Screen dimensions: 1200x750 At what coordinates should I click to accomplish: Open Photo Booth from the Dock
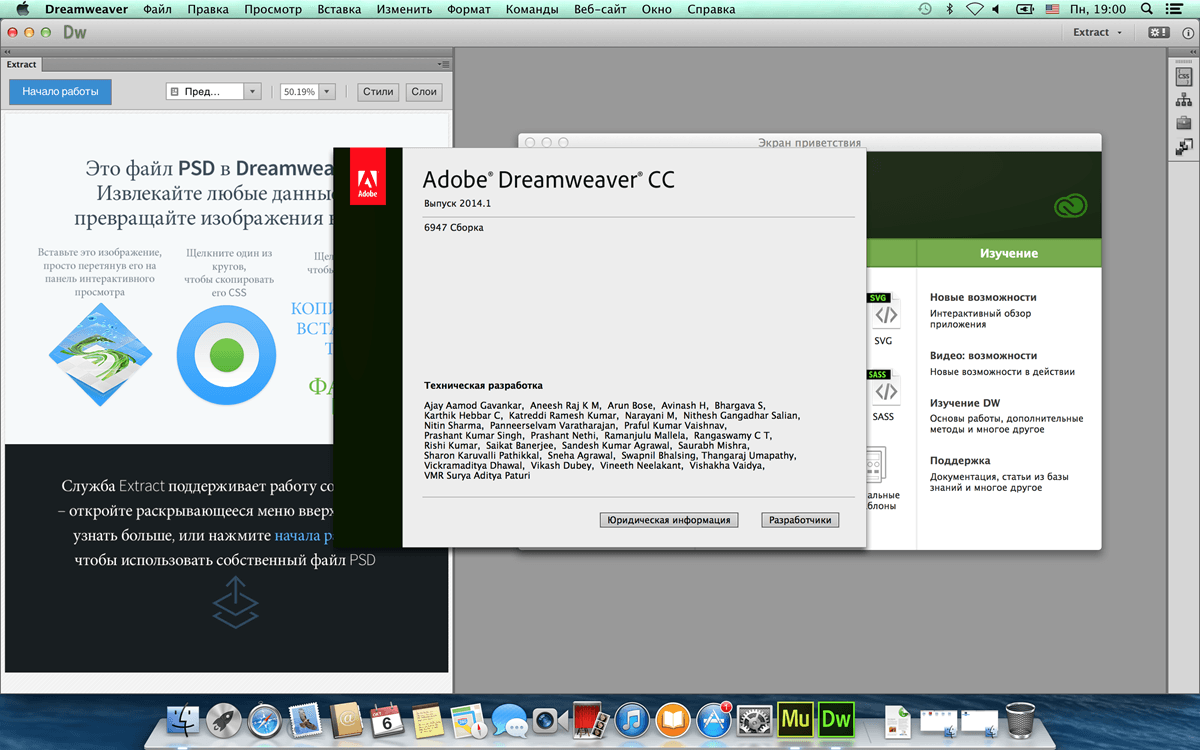click(591, 718)
